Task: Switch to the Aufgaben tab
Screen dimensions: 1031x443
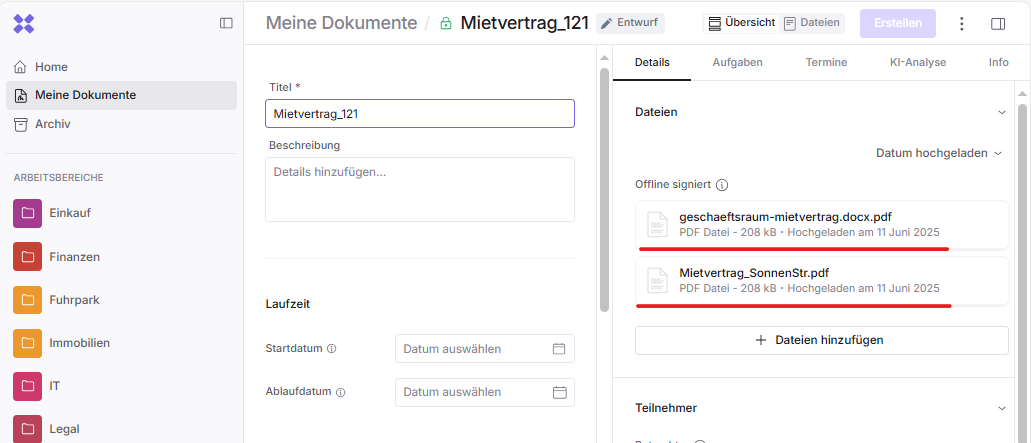Action: tap(737, 62)
